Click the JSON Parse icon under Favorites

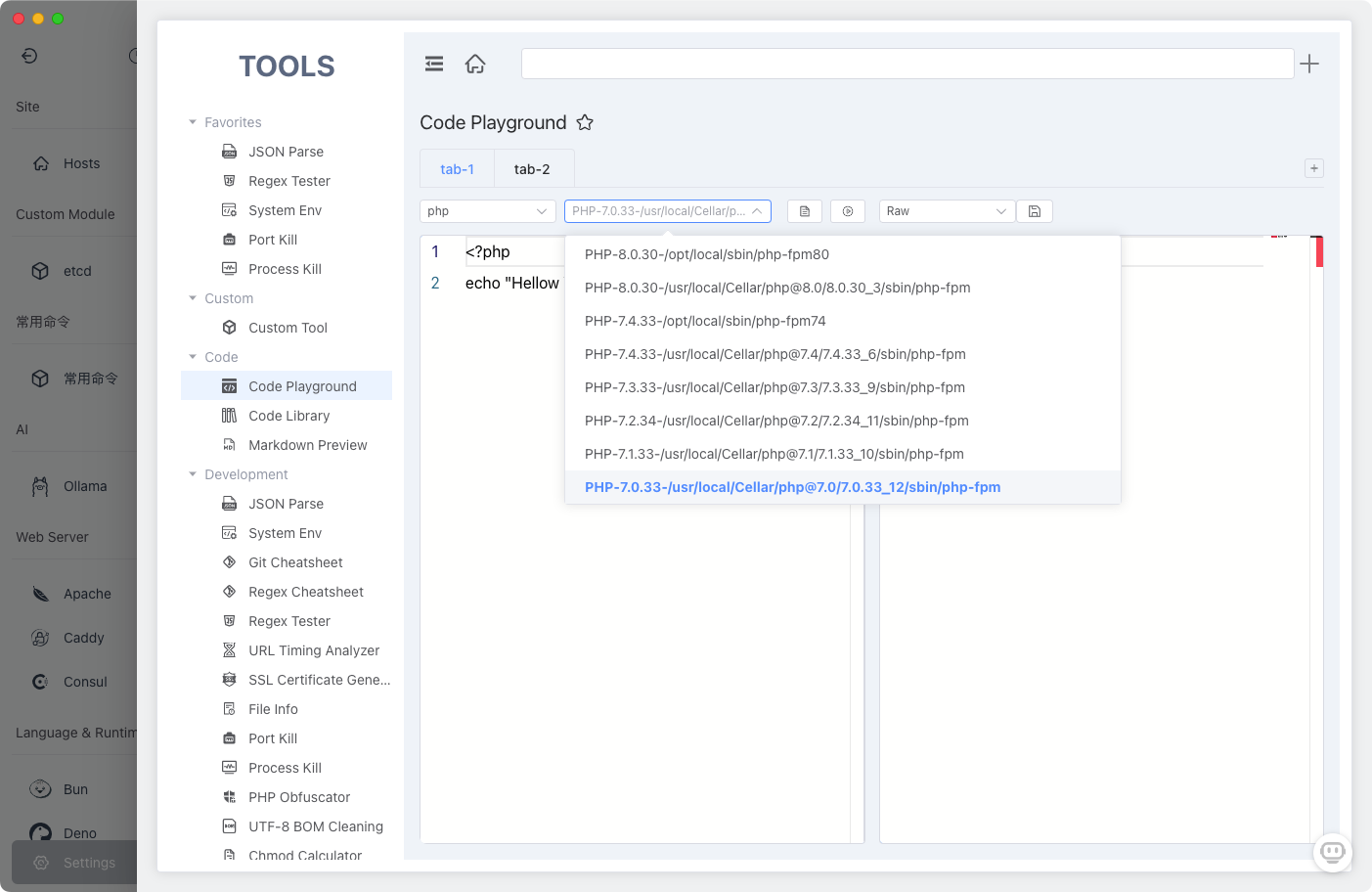[229, 152]
